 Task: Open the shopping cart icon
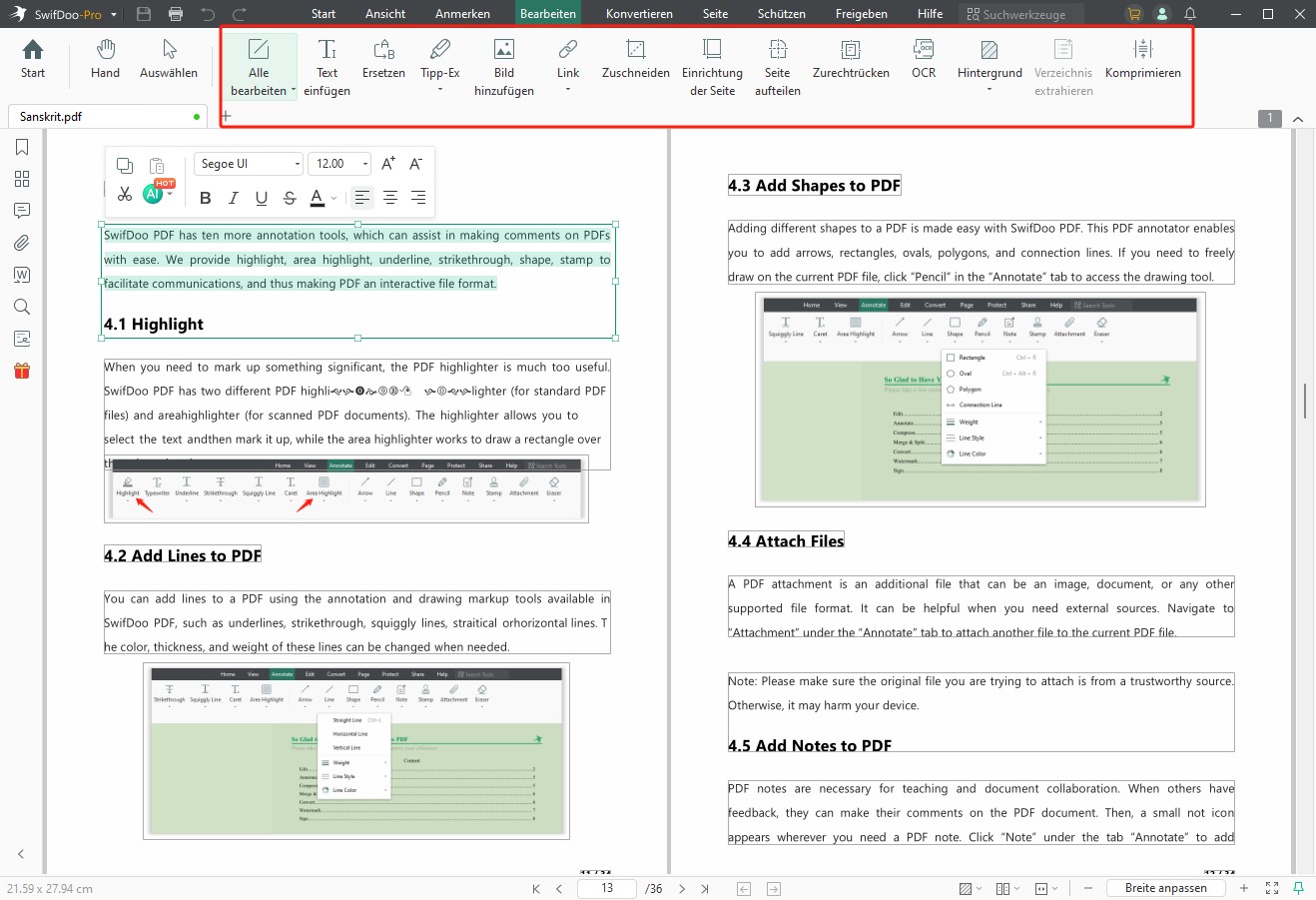click(1133, 14)
